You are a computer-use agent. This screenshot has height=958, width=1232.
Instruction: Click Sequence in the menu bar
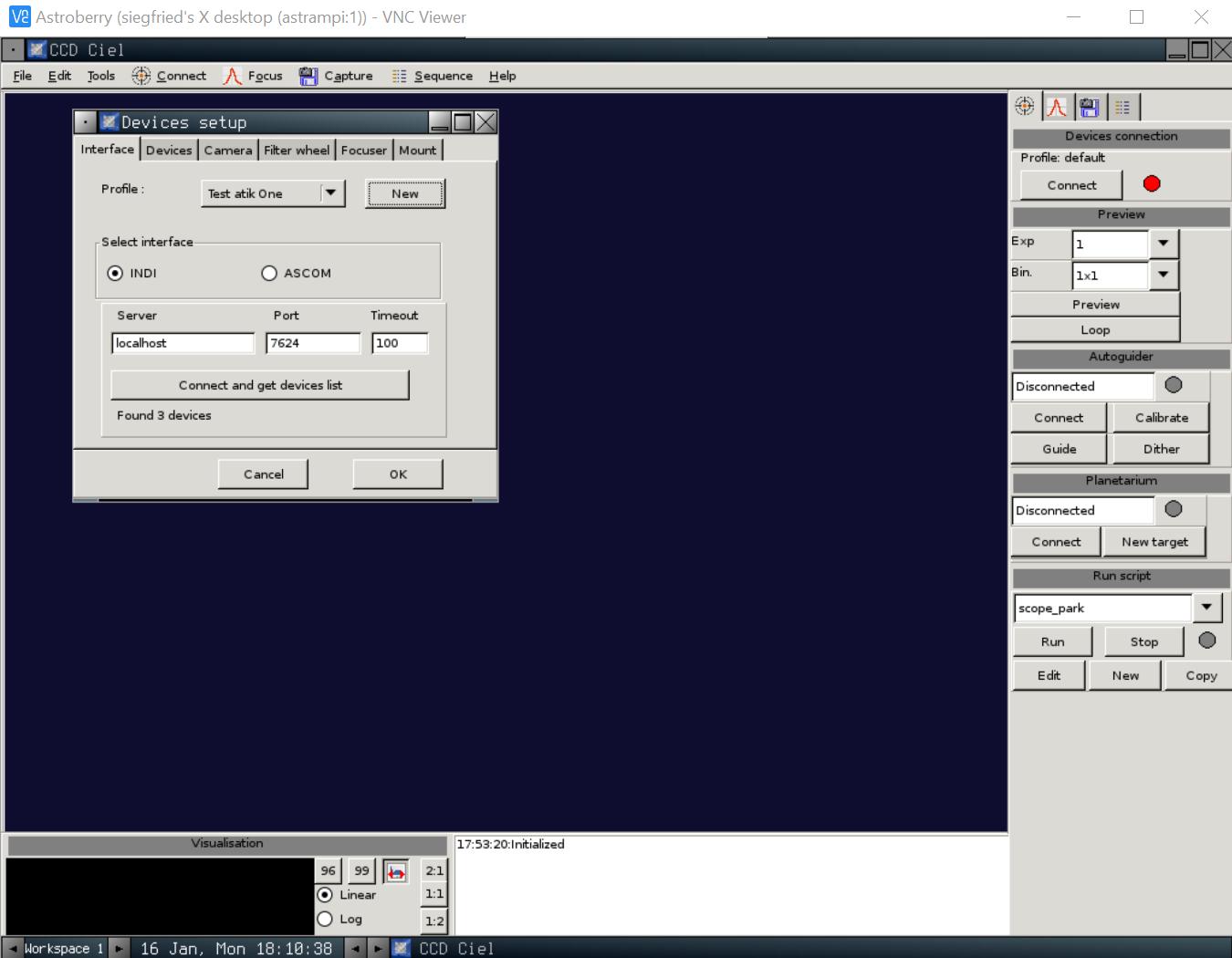(x=432, y=76)
